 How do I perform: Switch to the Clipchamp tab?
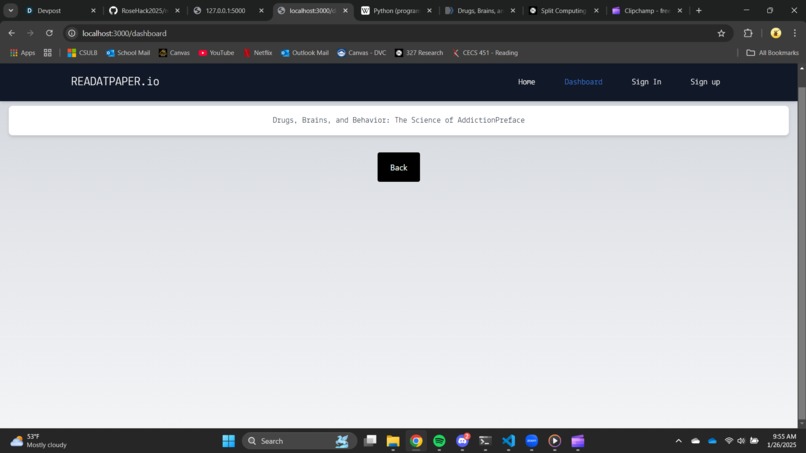coord(647,10)
